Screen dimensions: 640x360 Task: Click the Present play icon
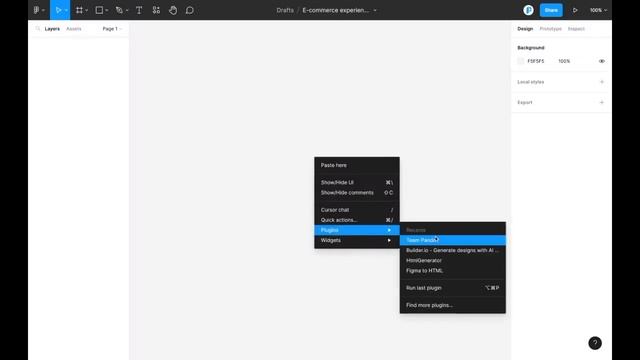(575, 10)
